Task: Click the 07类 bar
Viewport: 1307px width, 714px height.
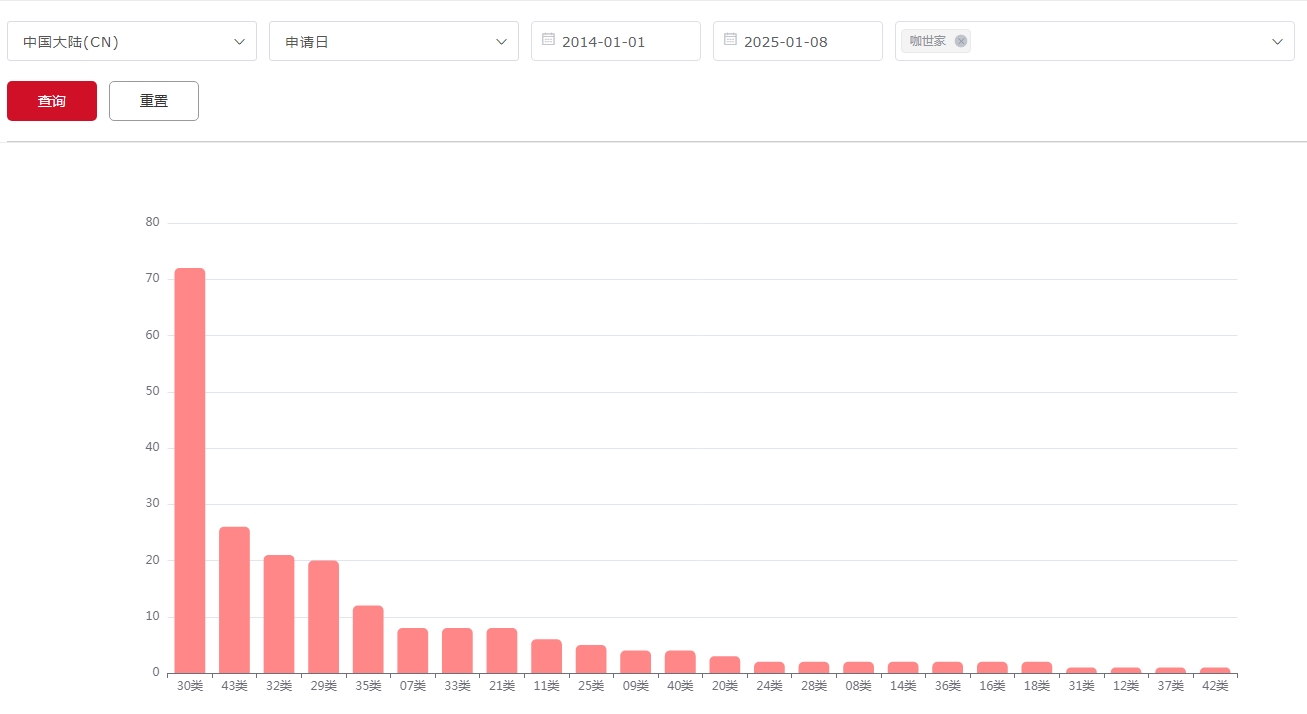Action: [412, 651]
